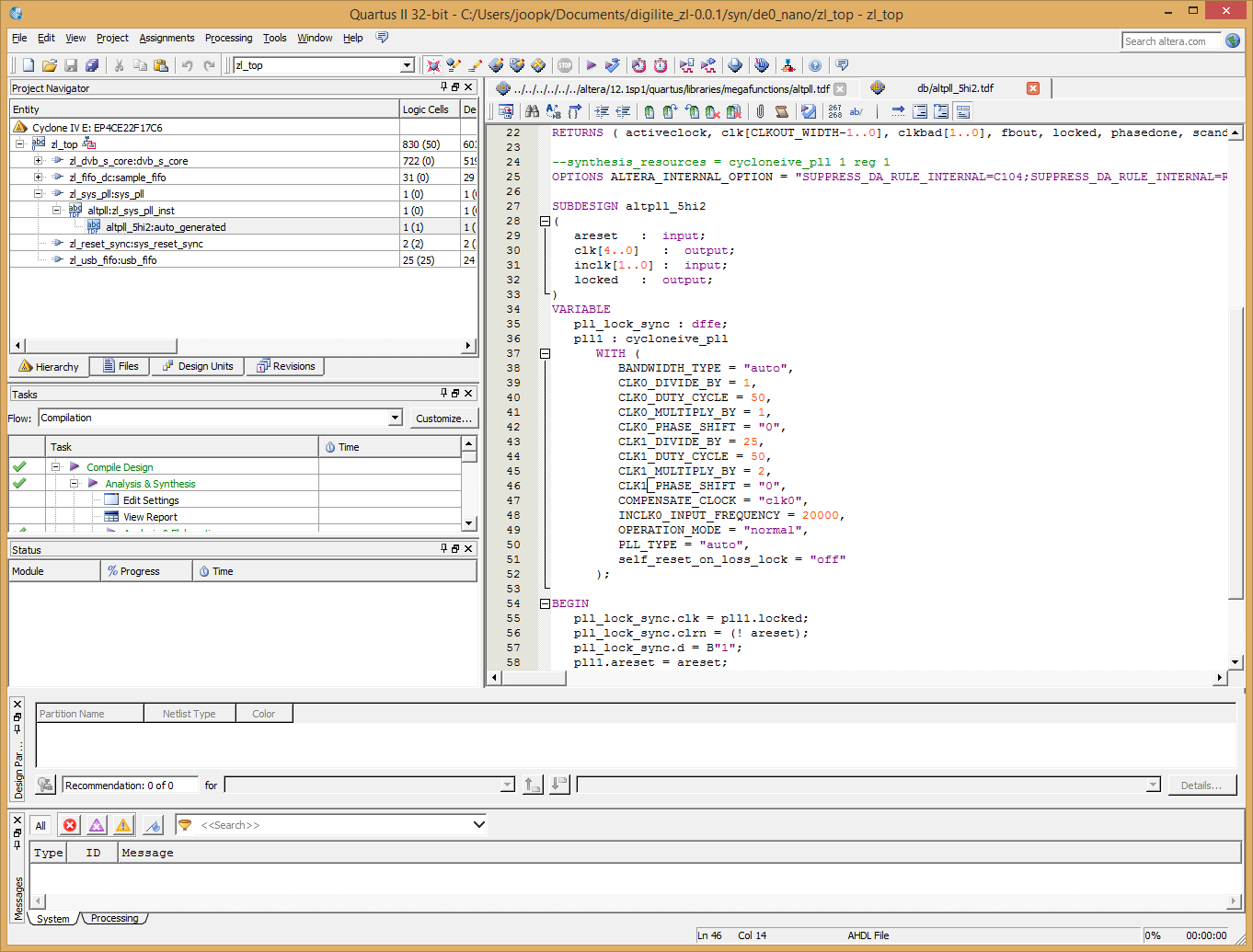Collapse the code block at line 37
1253x952 pixels.
coord(545,353)
